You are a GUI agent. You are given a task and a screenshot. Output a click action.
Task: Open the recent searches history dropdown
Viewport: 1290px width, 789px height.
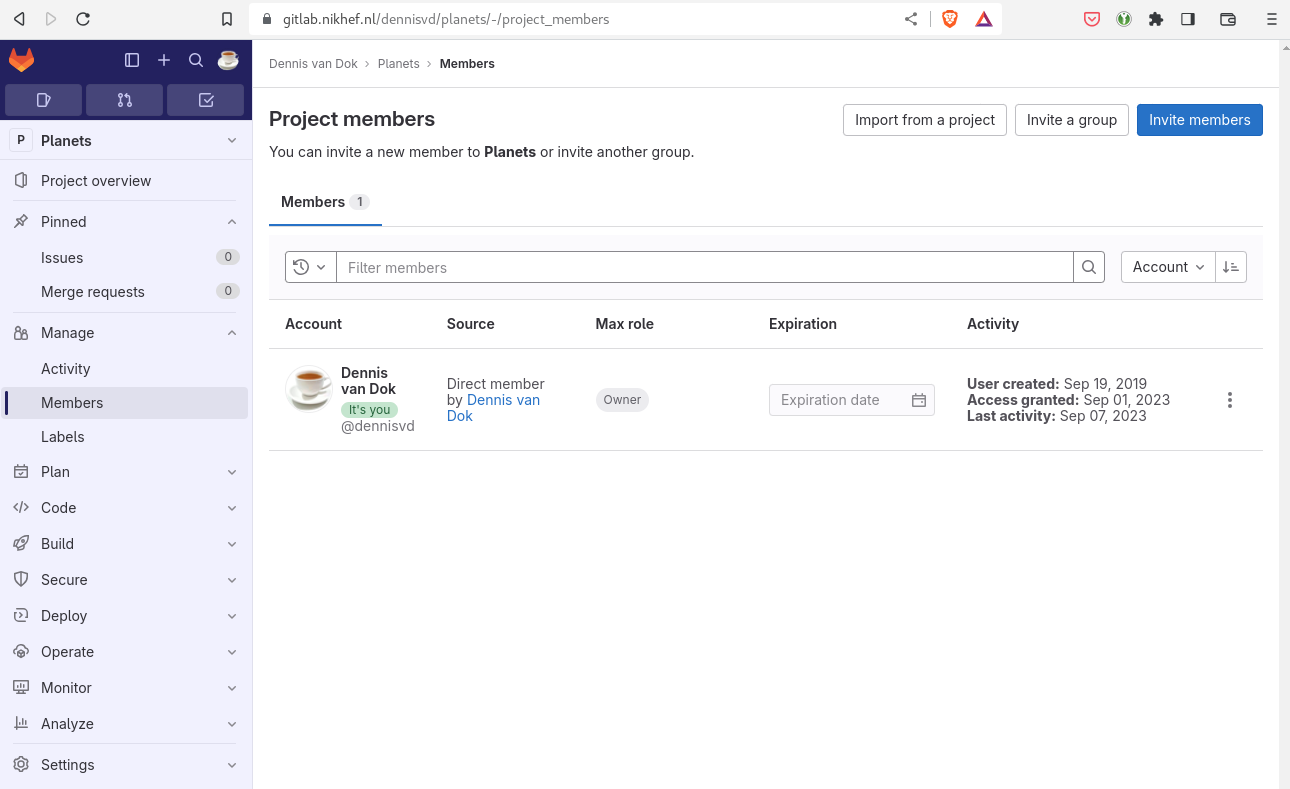point(310,267)
